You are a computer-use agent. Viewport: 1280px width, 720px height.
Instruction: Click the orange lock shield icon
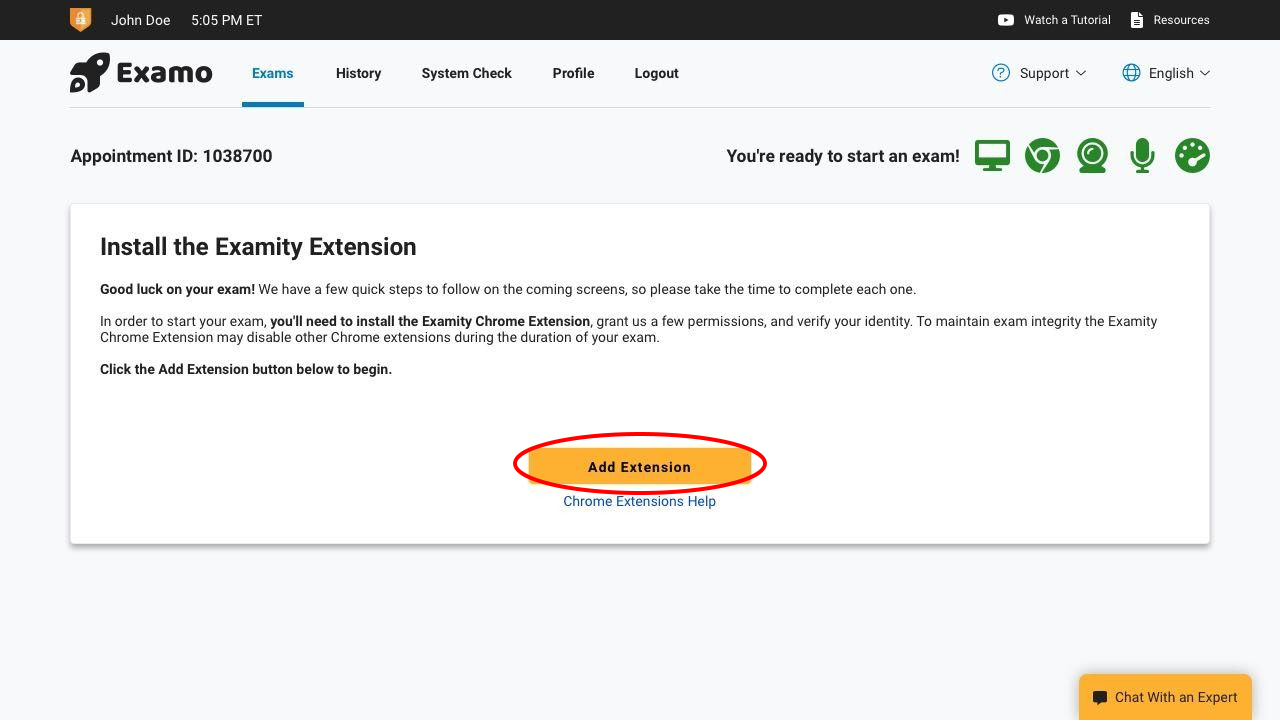pyautogui.click(x=80, y=19)
